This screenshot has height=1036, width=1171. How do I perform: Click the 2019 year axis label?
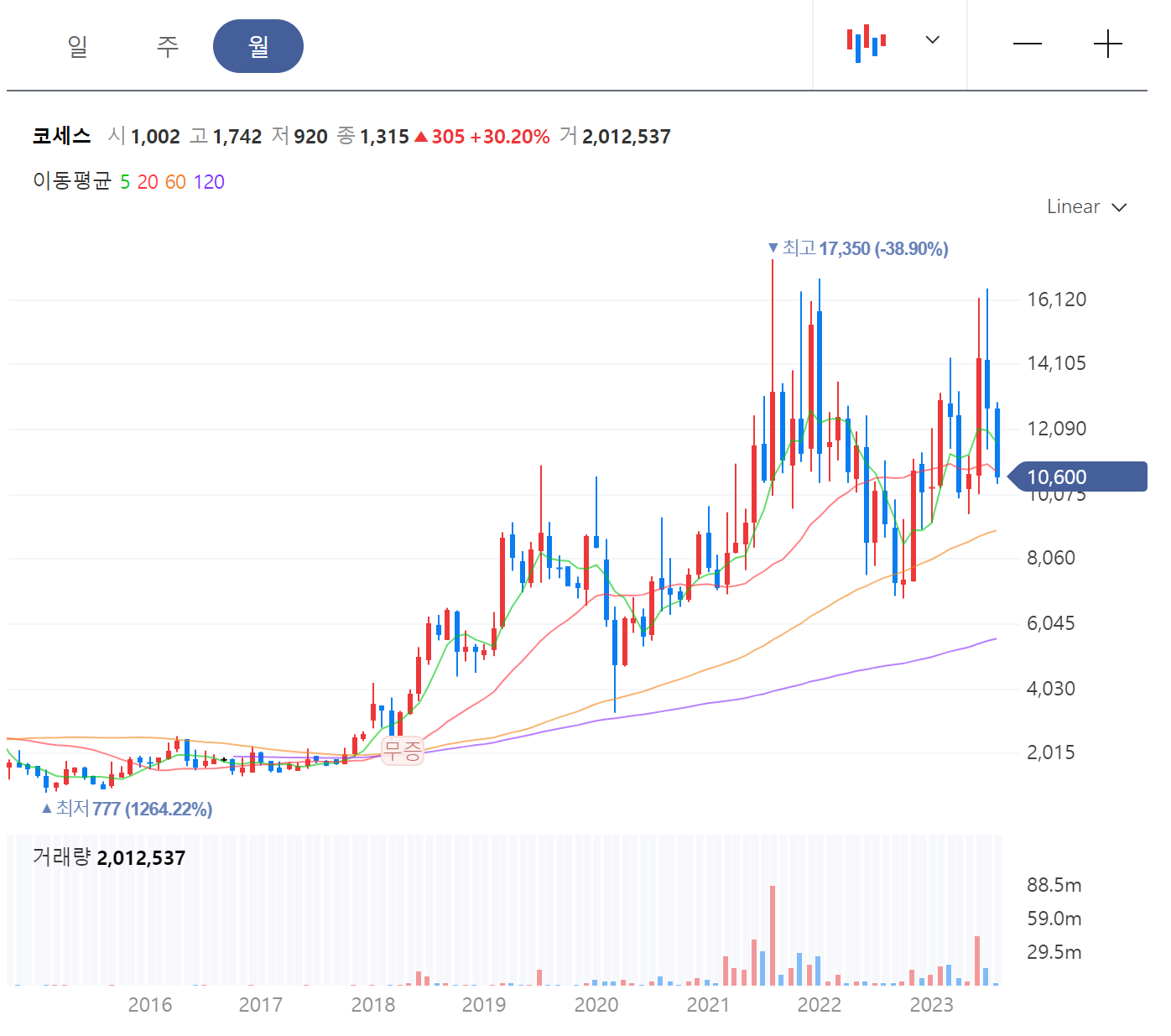484,1005
